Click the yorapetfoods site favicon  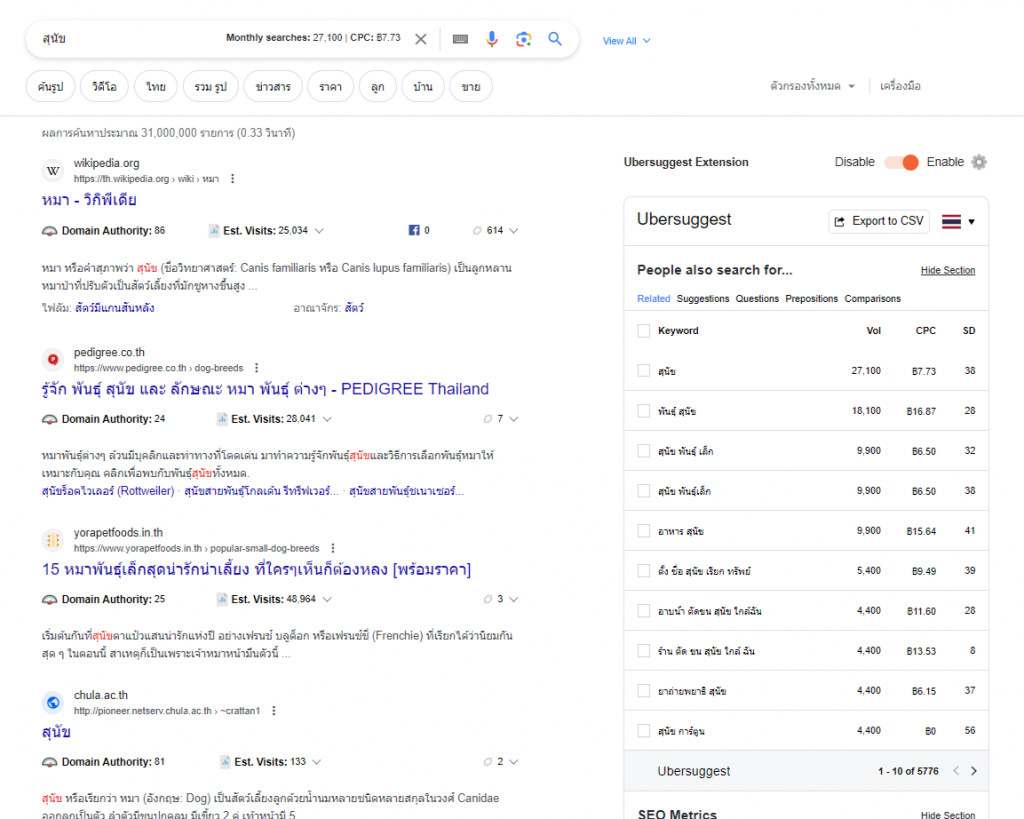pyautogui.click(x=53, y=539)
